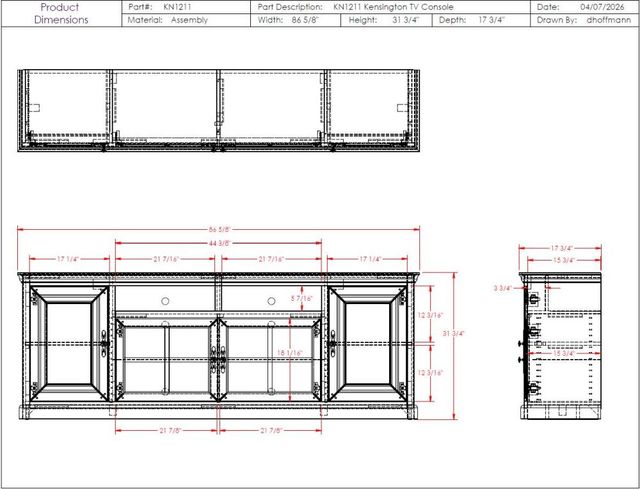Select the top plan view drawing
640x489 pixels.
pyautogui.click(x=218, y=111)
